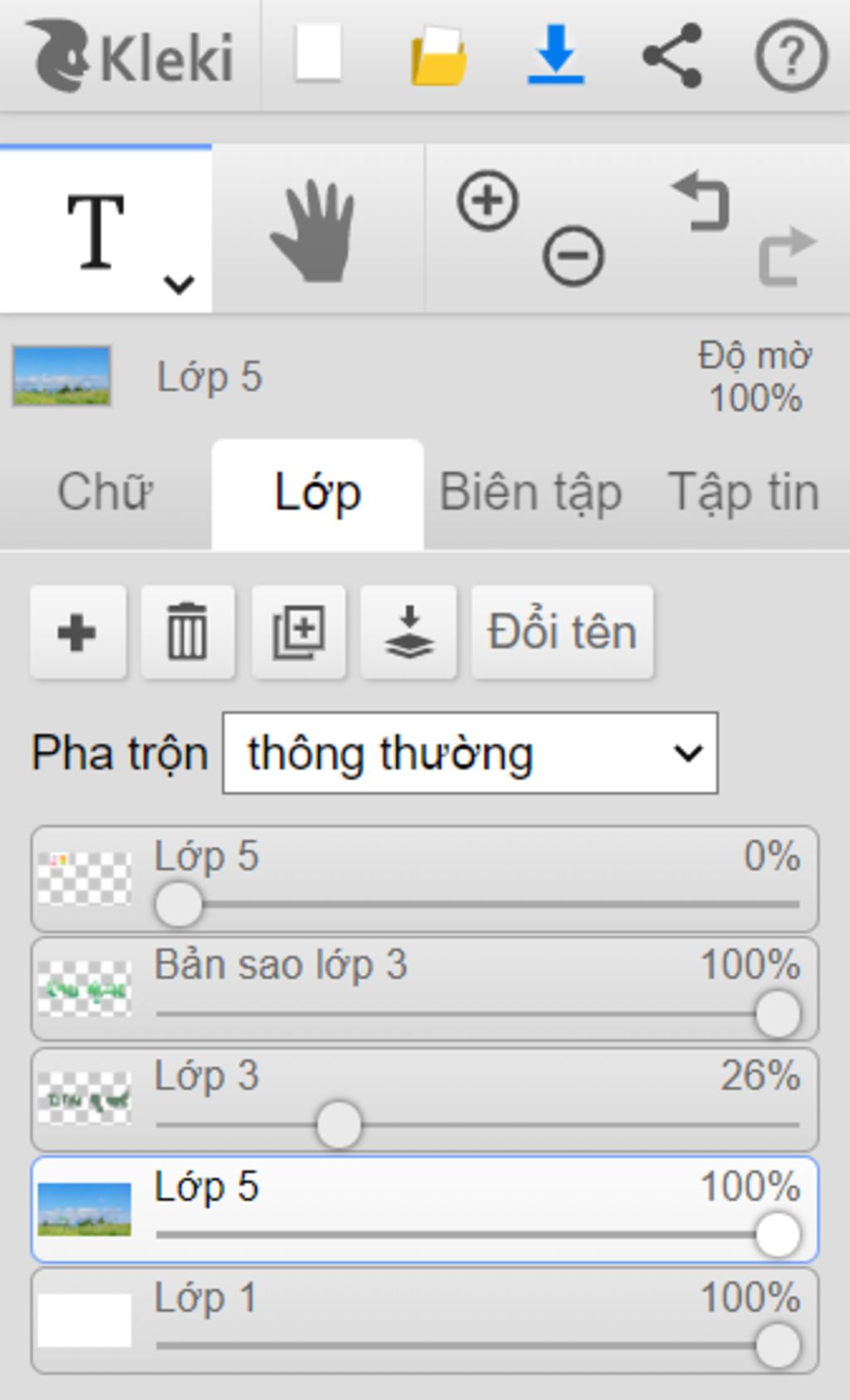Undo the last action
The width and height of the screenshot is (850, 1400).
coord(701,200)
